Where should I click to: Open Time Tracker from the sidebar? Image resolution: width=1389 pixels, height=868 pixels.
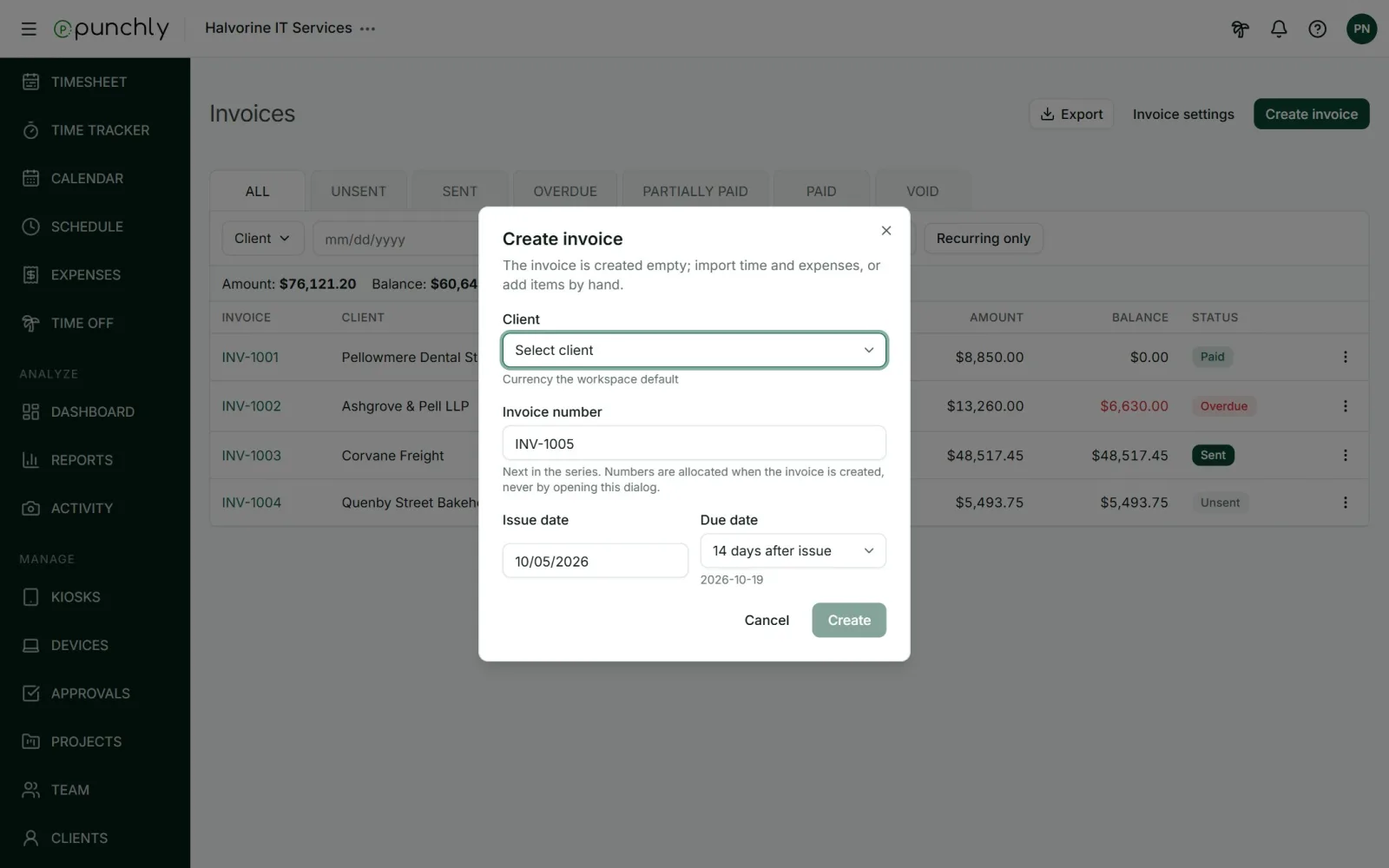95,130
